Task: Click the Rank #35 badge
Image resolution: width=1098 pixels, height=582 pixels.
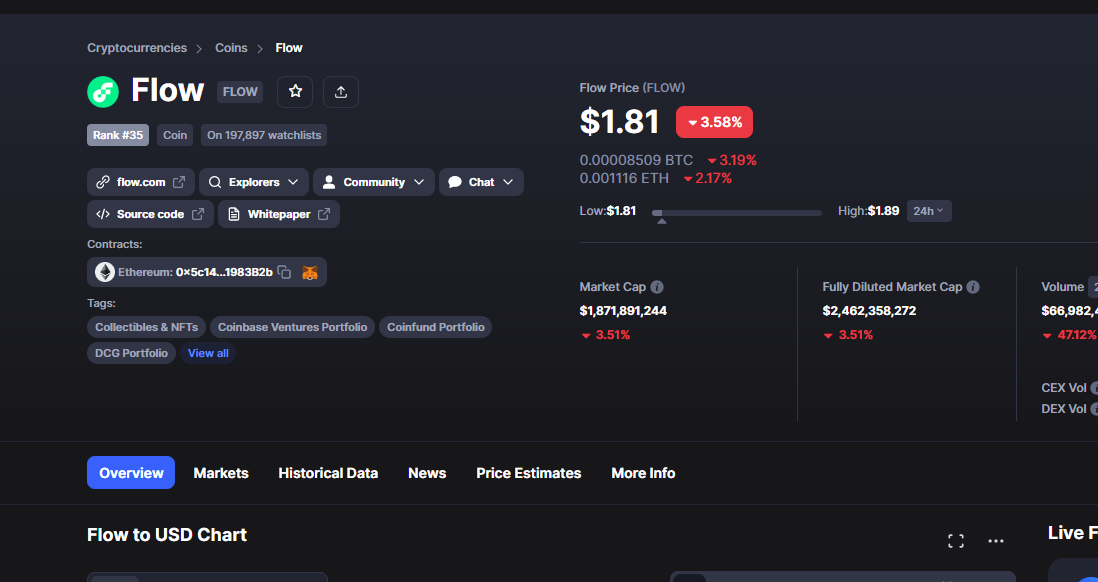Action: coord(118,135)
